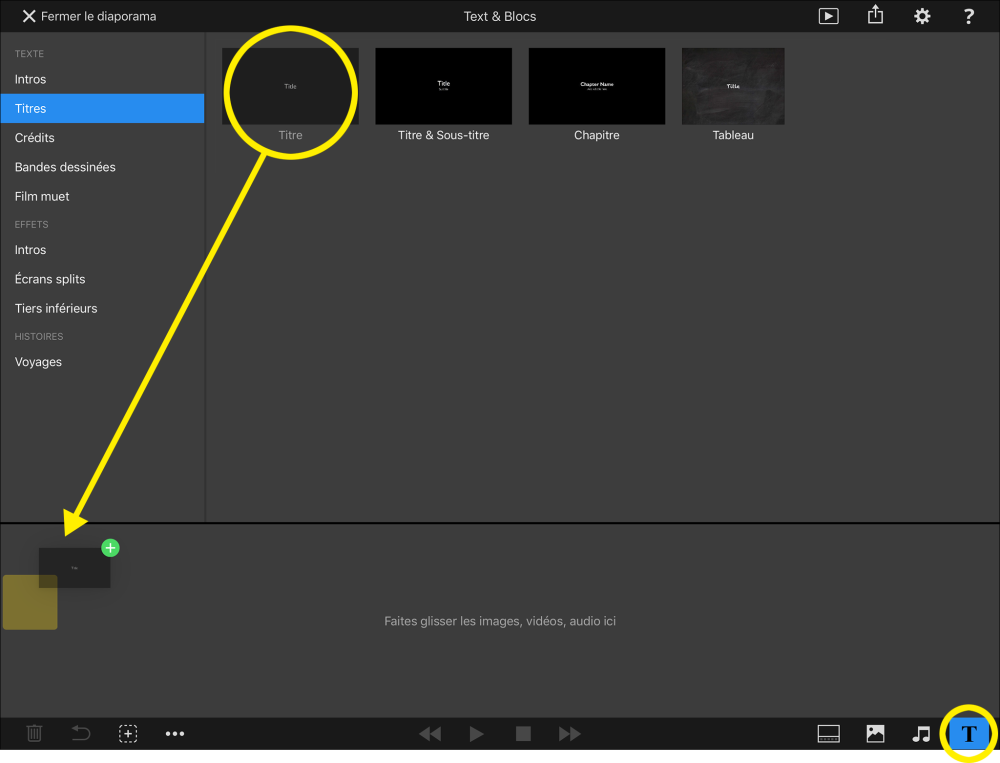
Task: Tap the share export icon
Action: point(875,15)
